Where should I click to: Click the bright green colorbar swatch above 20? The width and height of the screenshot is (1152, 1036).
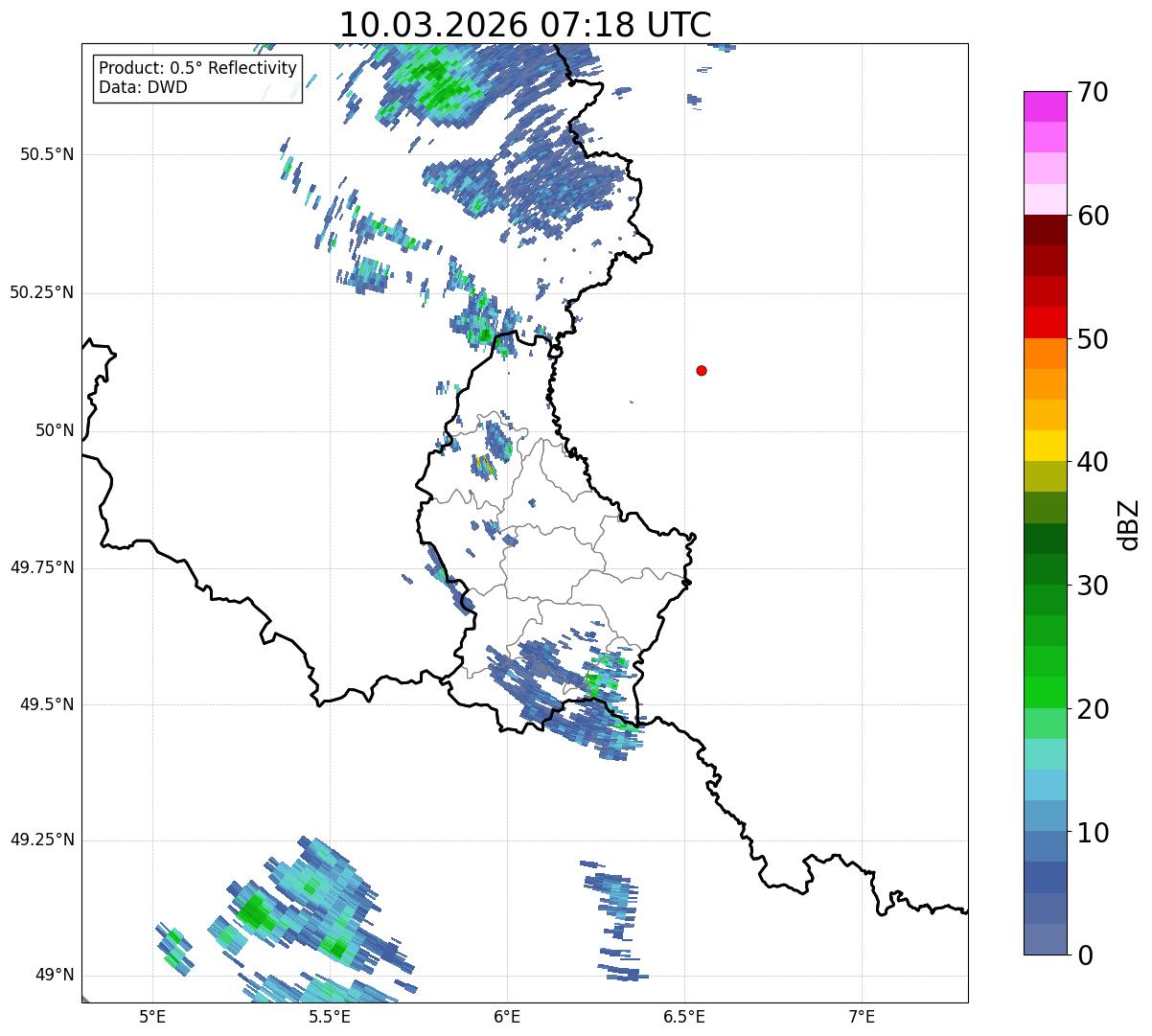[x=1045, y=692]
